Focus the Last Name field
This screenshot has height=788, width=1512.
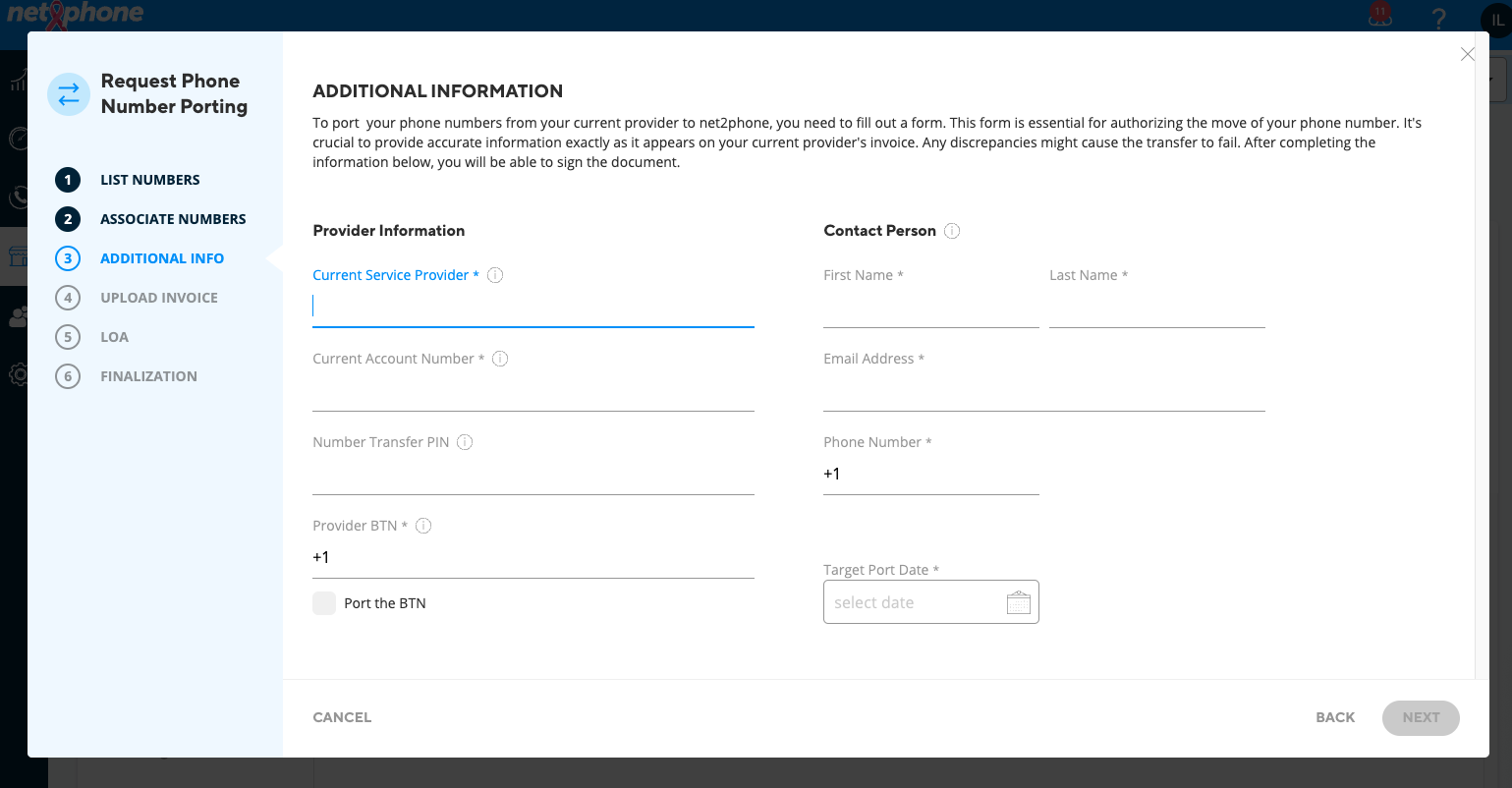click(1157, 308)
